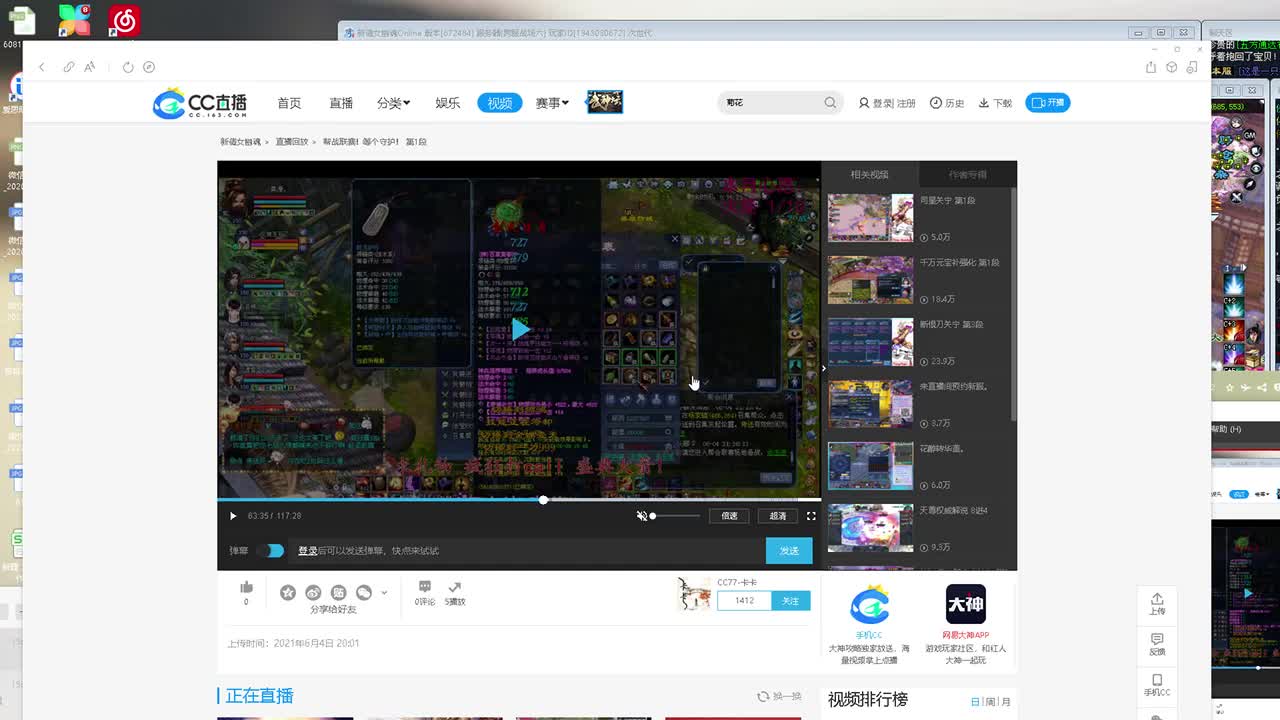
Task: Click the search magnifier icon
Action: point(830,102)
